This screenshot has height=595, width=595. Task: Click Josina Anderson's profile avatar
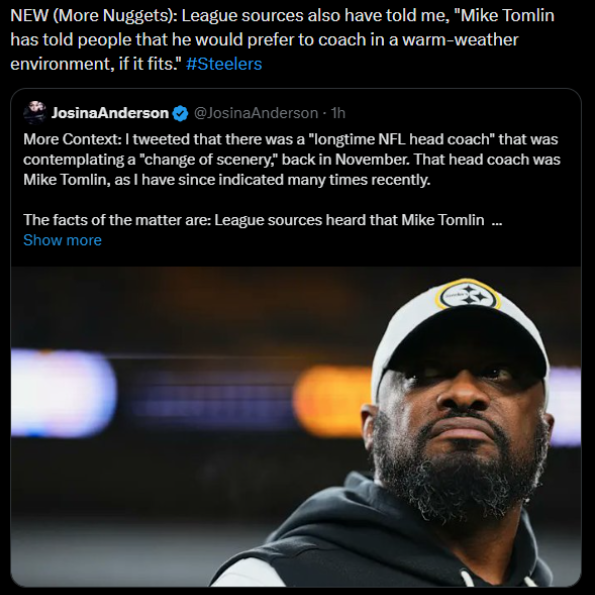click(35, 113)
